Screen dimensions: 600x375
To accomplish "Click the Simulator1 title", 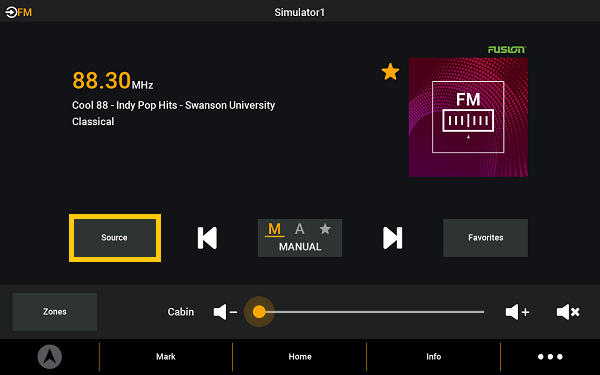I will (300, 12).
